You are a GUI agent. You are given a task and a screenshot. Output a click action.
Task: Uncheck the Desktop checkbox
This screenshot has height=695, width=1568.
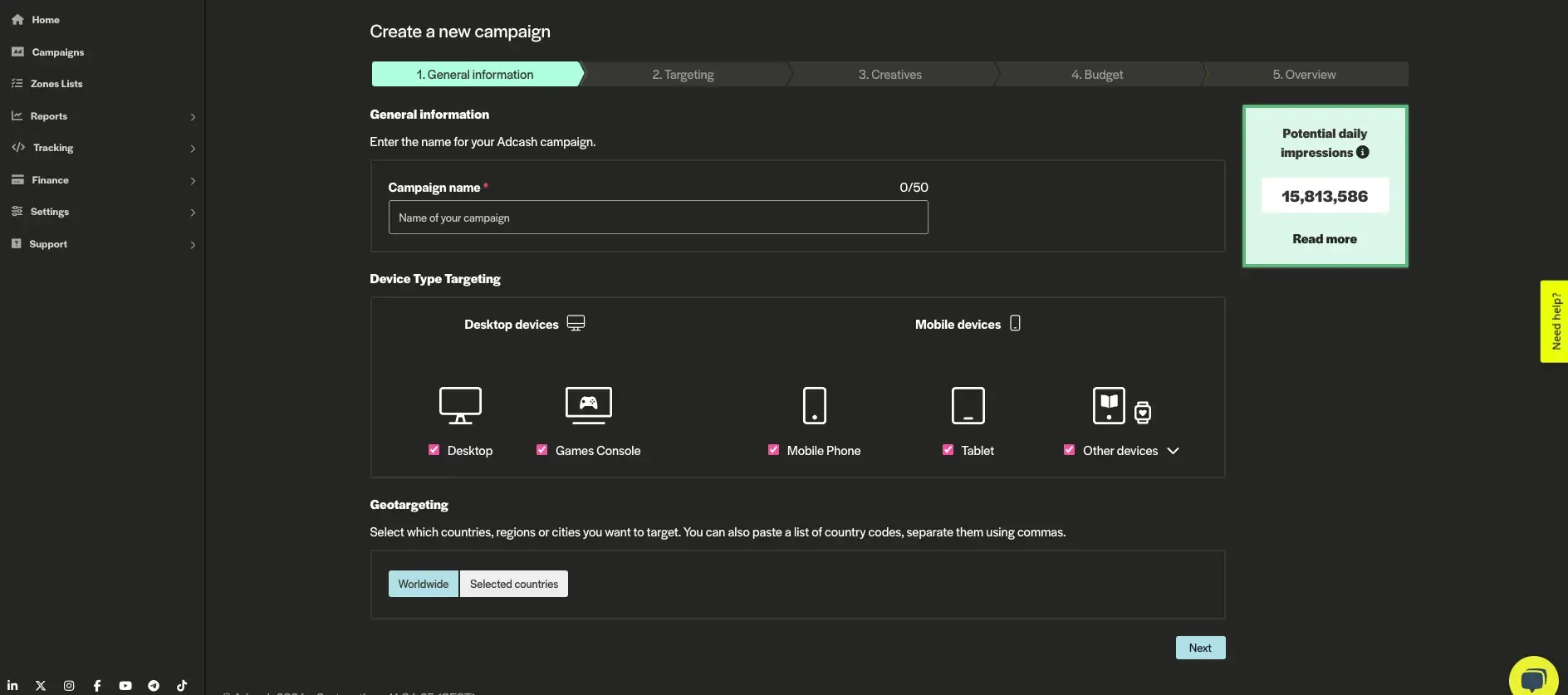point(434,450)
